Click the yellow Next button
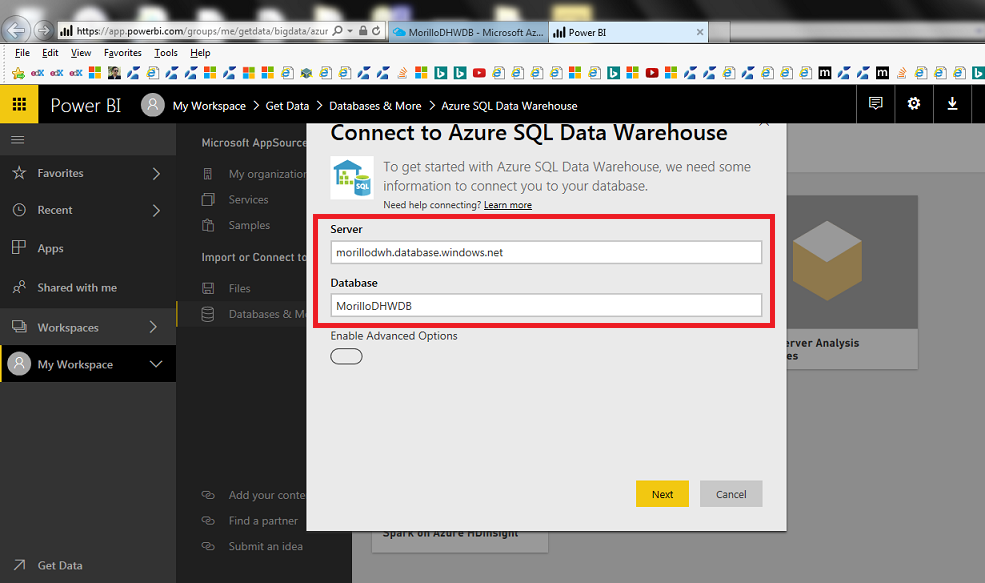The height and width of the screenshot is (583, 985). coord(662,494)
